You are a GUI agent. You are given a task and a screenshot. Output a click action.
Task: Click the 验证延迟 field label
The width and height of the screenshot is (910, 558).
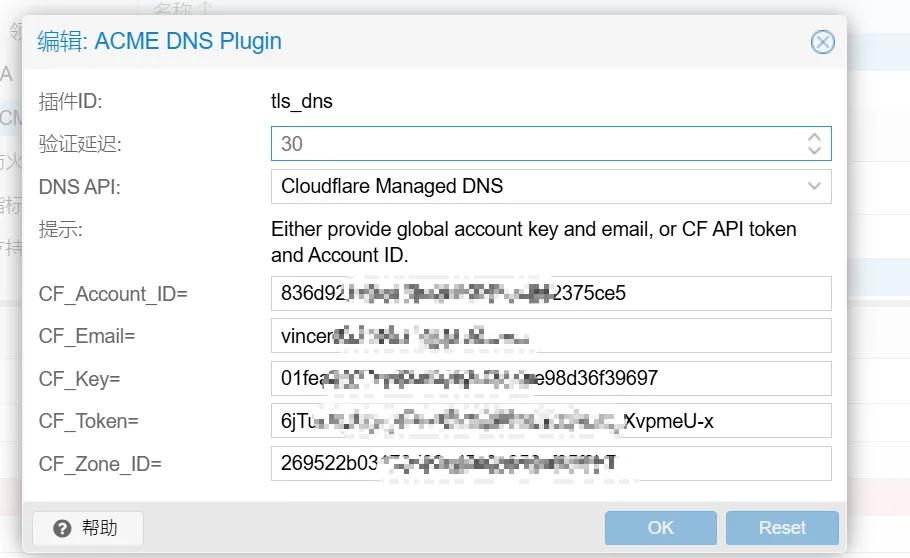tap(80, 144)
